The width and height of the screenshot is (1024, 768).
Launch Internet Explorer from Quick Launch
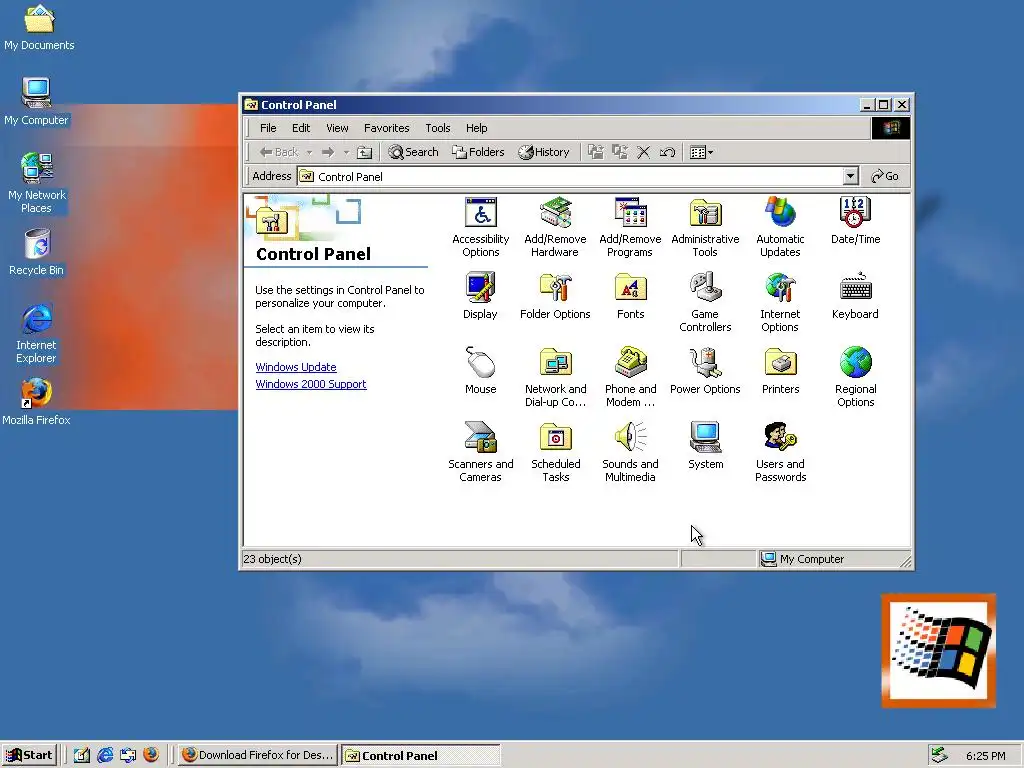point(104,755)
